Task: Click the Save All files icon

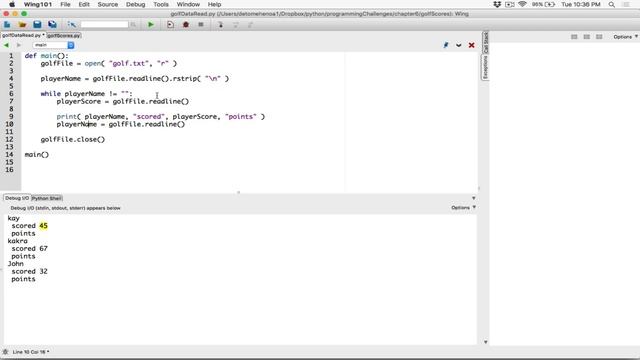Action: coord(52,24)
